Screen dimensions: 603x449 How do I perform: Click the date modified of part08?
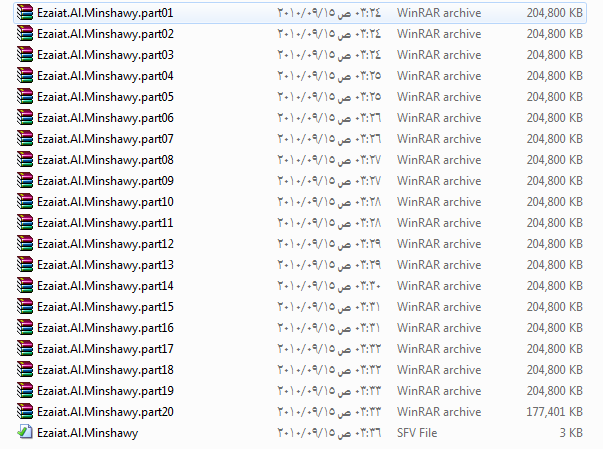coord(329,160)
